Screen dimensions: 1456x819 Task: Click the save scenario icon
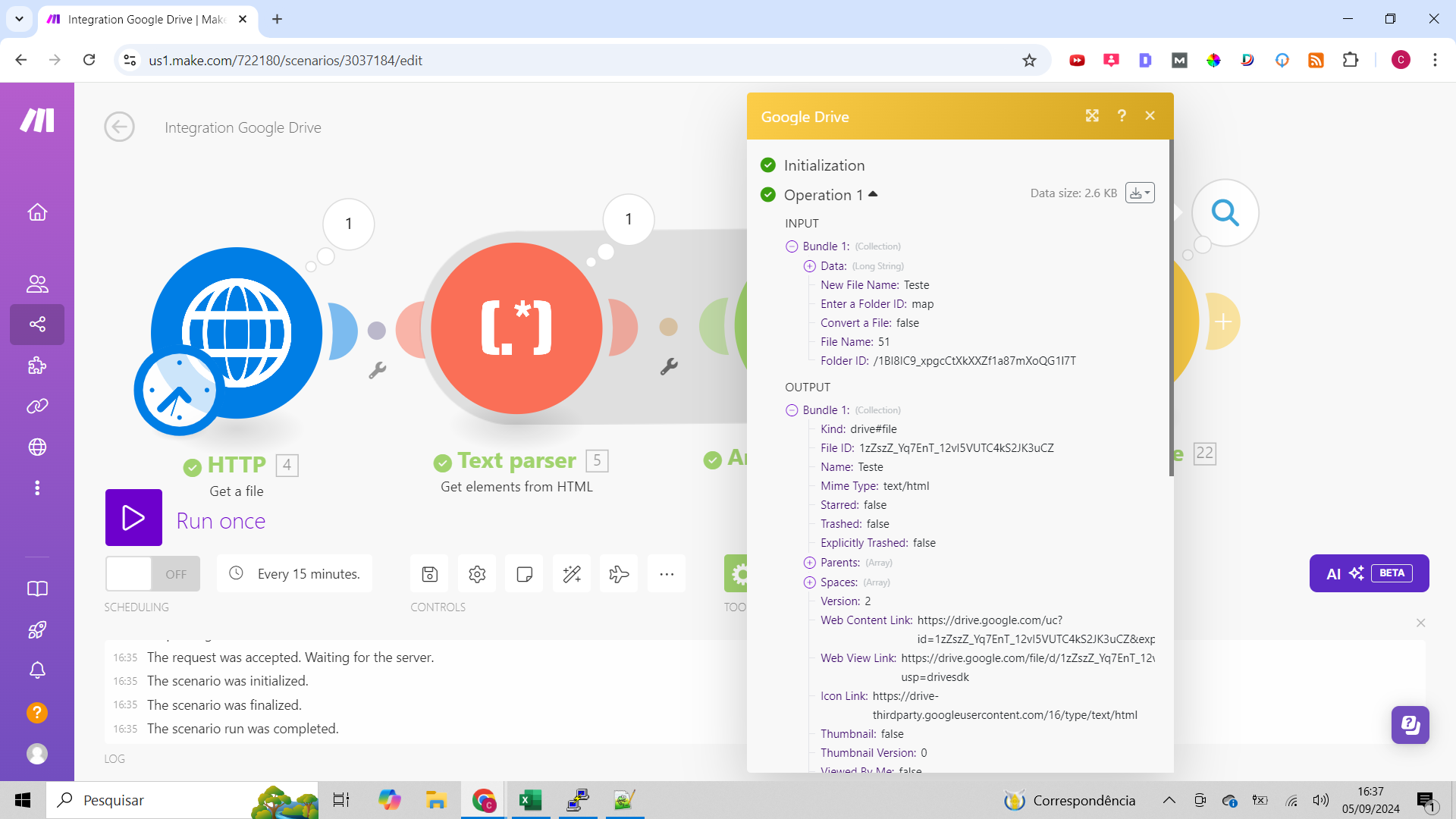(429, 574)
